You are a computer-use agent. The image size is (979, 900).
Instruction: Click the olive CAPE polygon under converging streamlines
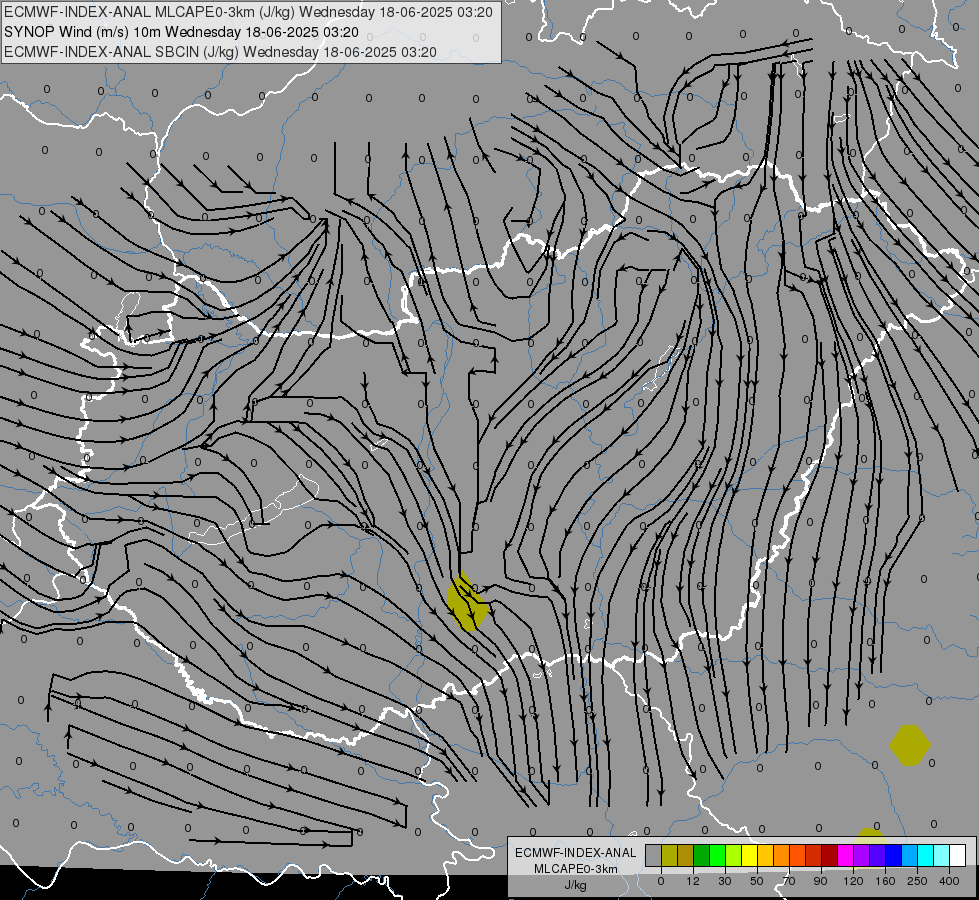[x=468, y=602]
